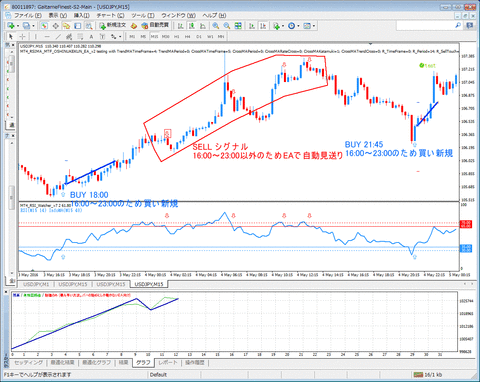The height and width of the screenshot is (382, 480).
Task: Expand the new chart dropdown arrow
Action: click(x=18, y=26)
